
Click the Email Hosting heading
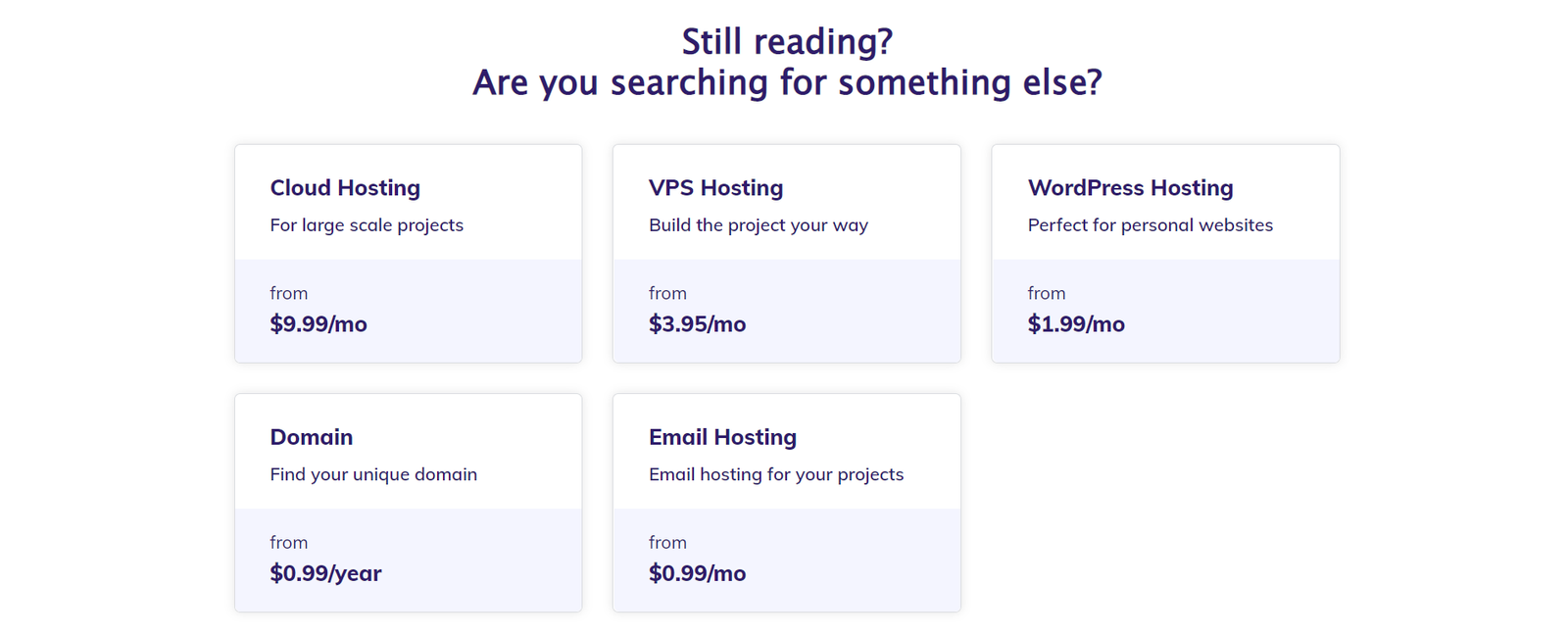(722, 437)
